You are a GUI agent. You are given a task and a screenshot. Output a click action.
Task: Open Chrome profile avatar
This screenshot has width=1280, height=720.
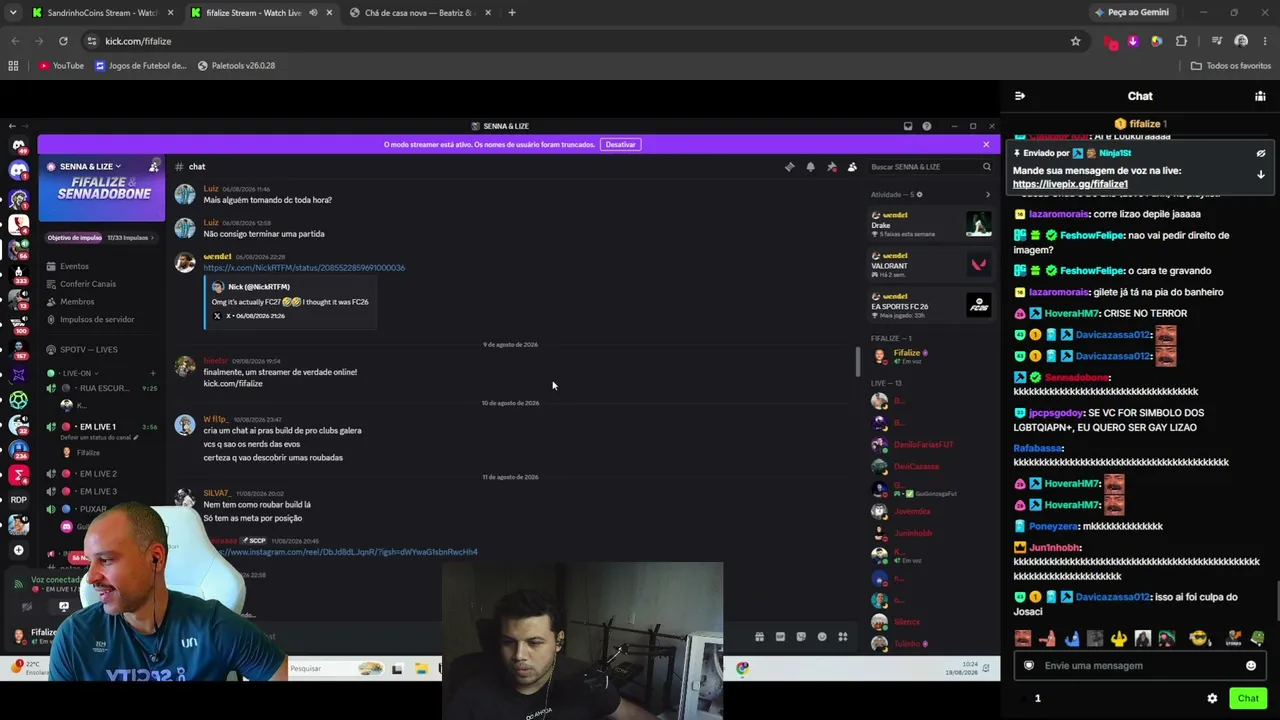(1241, 41)
